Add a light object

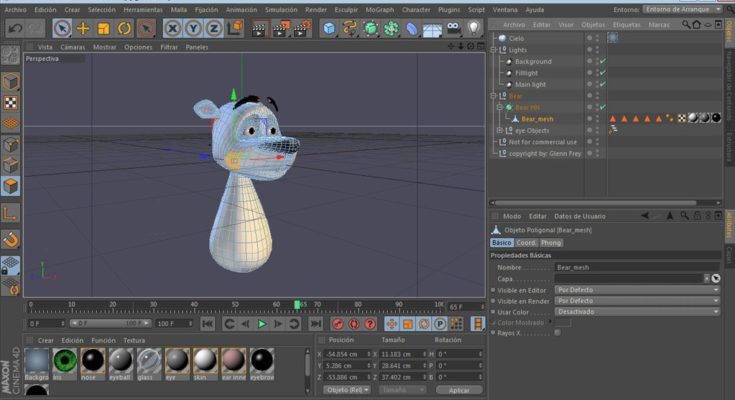474,29
